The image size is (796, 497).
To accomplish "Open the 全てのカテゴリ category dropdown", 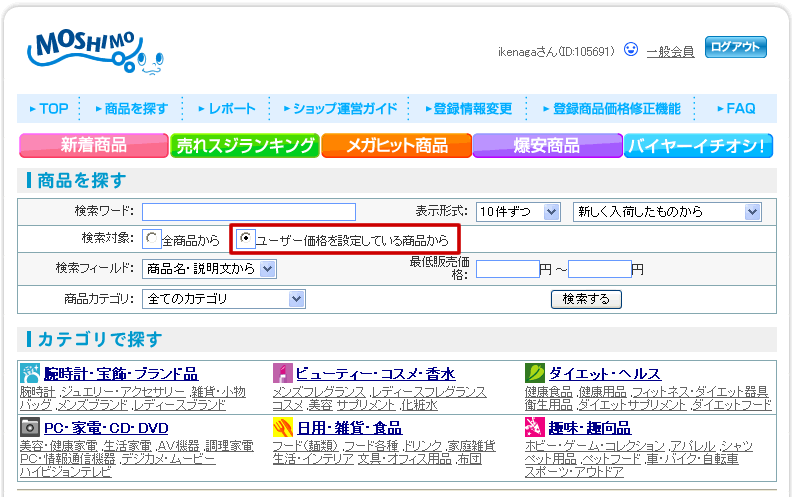I will coord(224,299).
